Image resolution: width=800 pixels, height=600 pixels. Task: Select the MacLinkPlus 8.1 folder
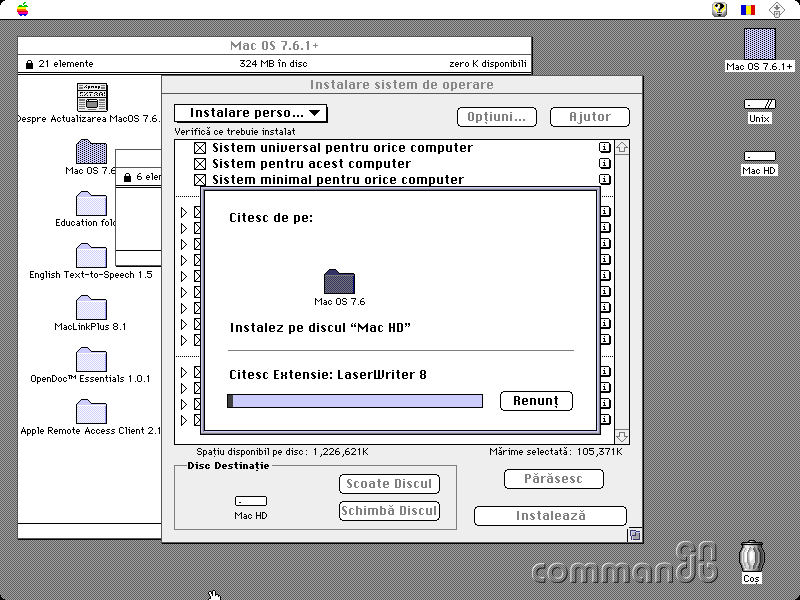point(91,308)
